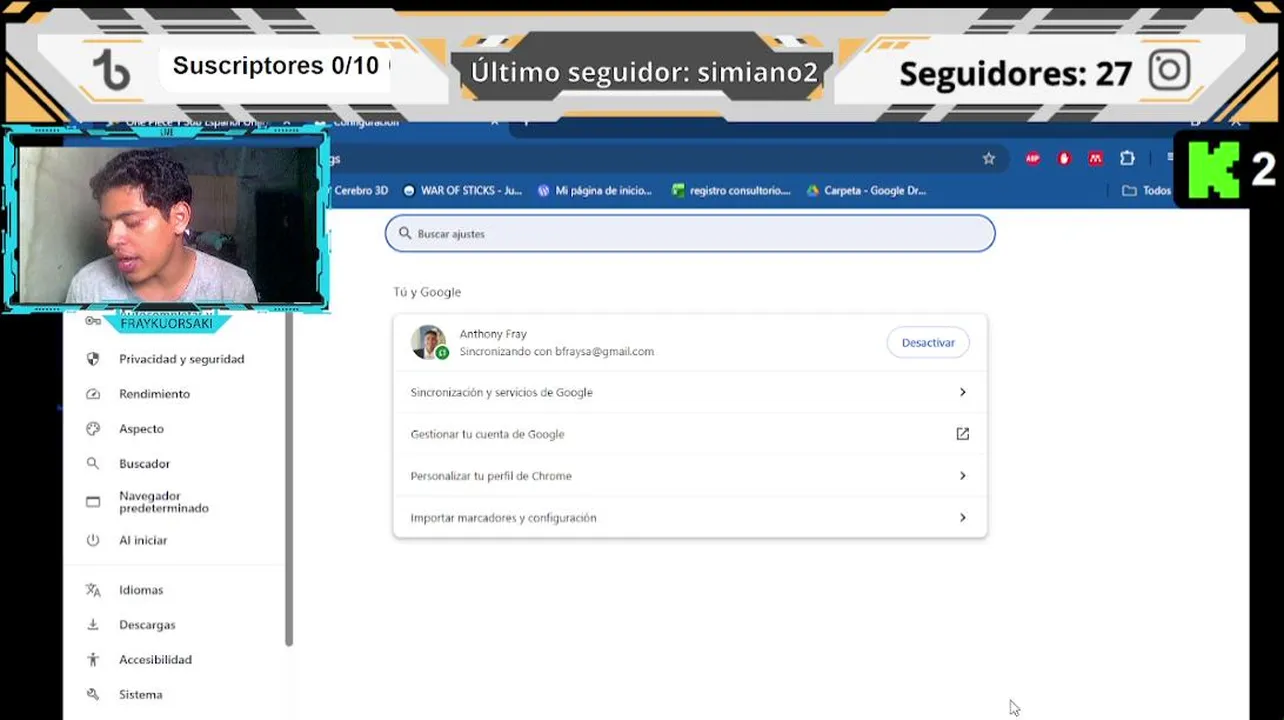Open Privacidad y seguridad shield icon
The width and height of the screenshot is (1284, 720).
93,359
